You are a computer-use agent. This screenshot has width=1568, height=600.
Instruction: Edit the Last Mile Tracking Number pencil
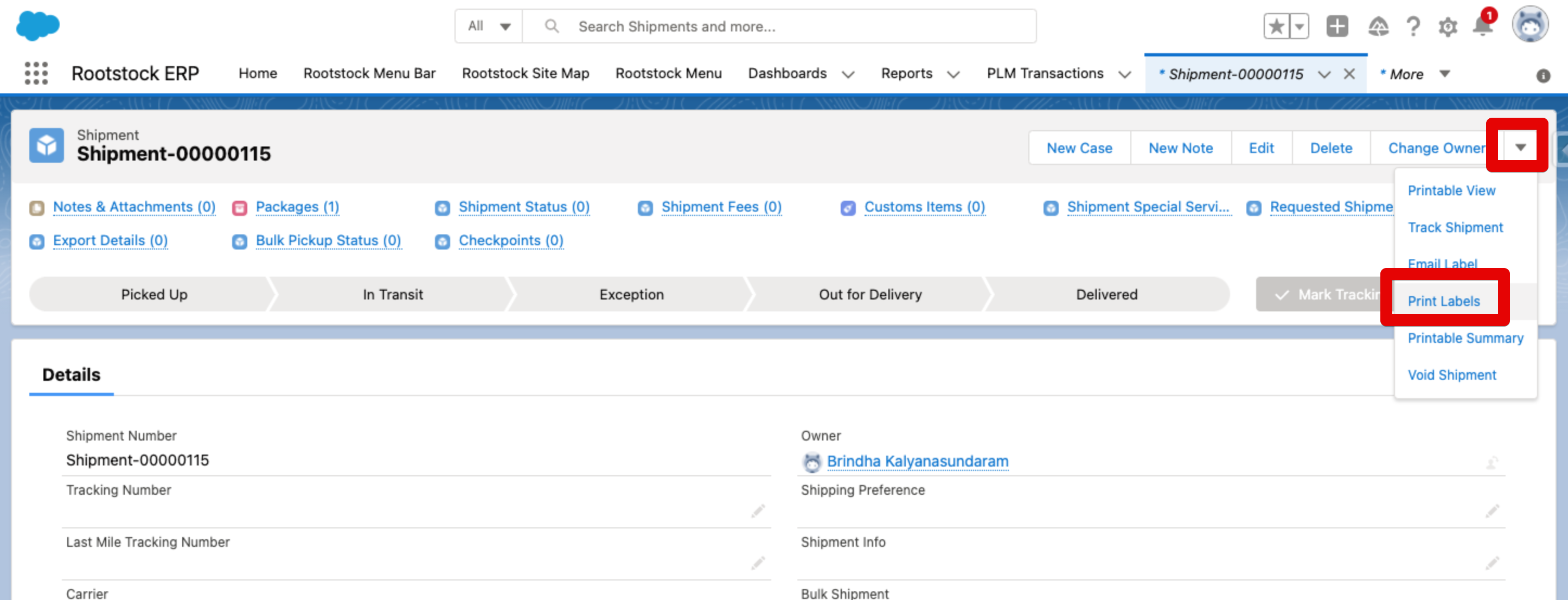[x=758, y=563]
